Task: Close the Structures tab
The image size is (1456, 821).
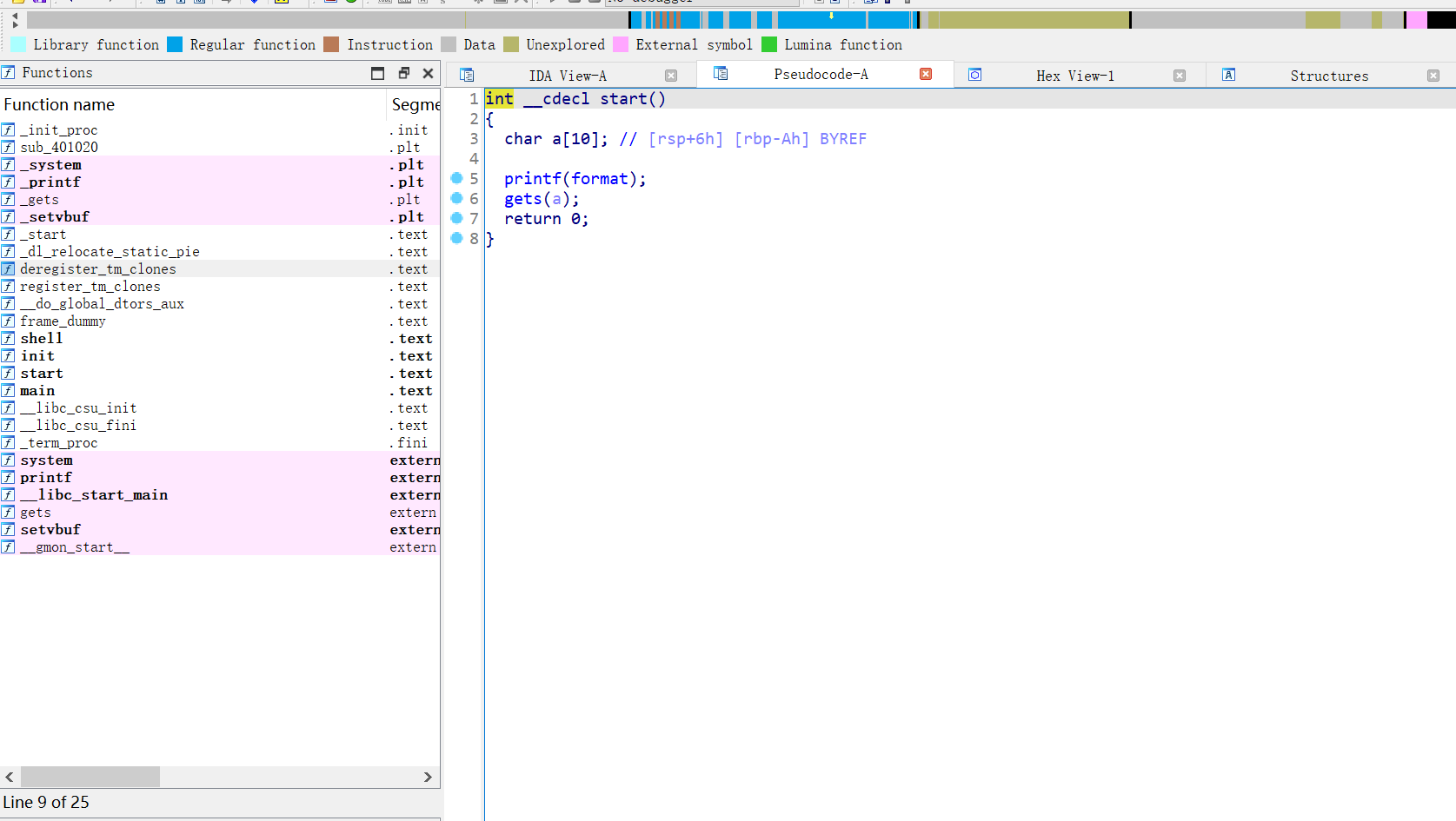Action: pos(1433,76)
